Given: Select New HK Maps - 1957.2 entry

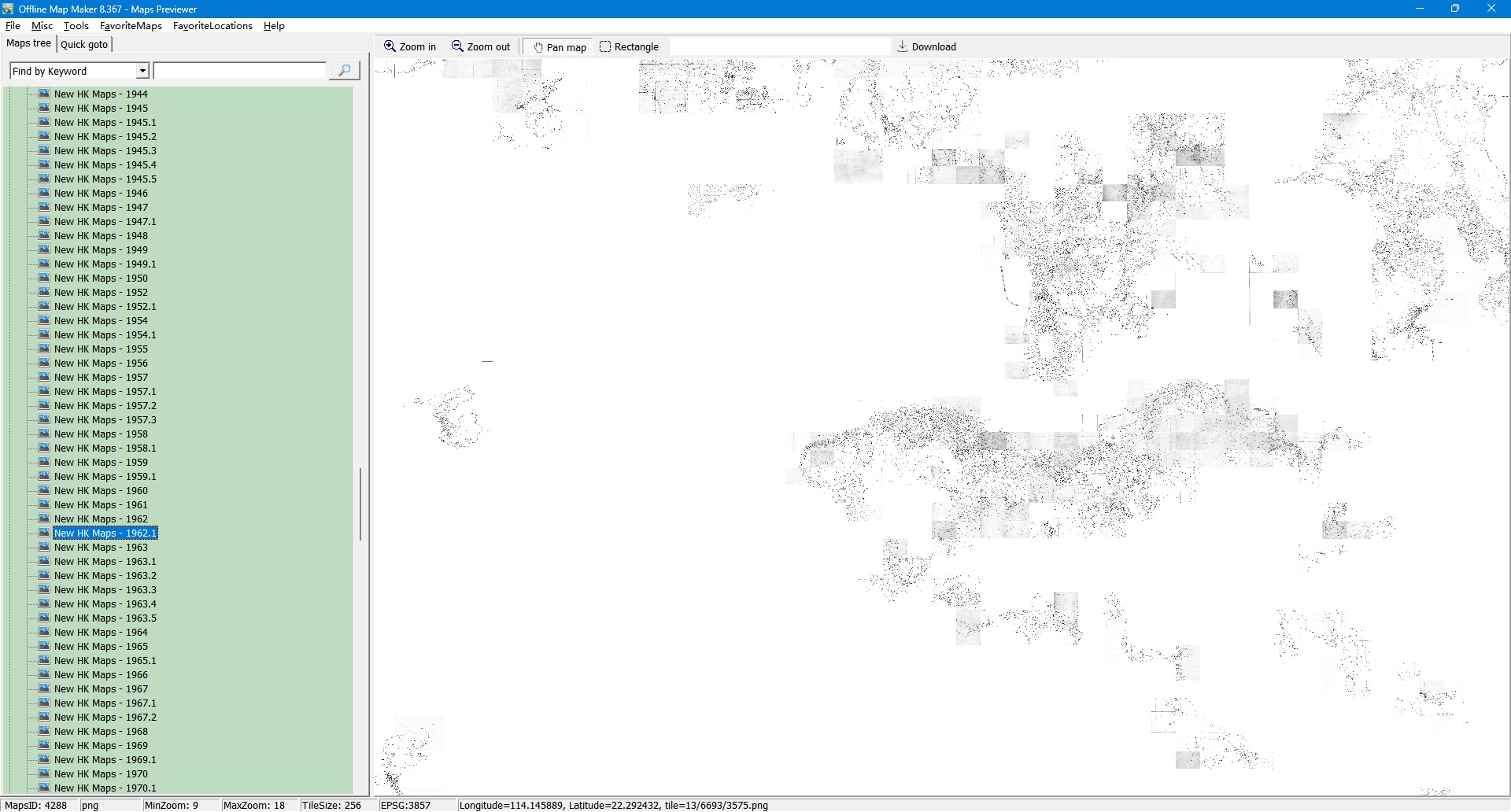Looking at the screenshot, I should [105, 405].
